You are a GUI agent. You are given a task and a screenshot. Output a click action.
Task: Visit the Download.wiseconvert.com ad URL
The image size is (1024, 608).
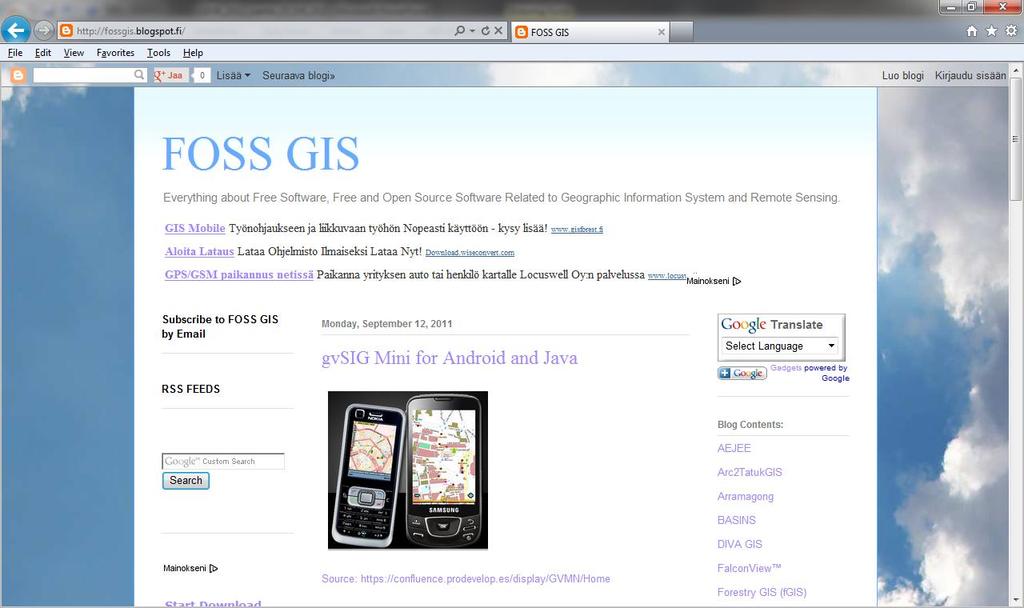[470, 253]
